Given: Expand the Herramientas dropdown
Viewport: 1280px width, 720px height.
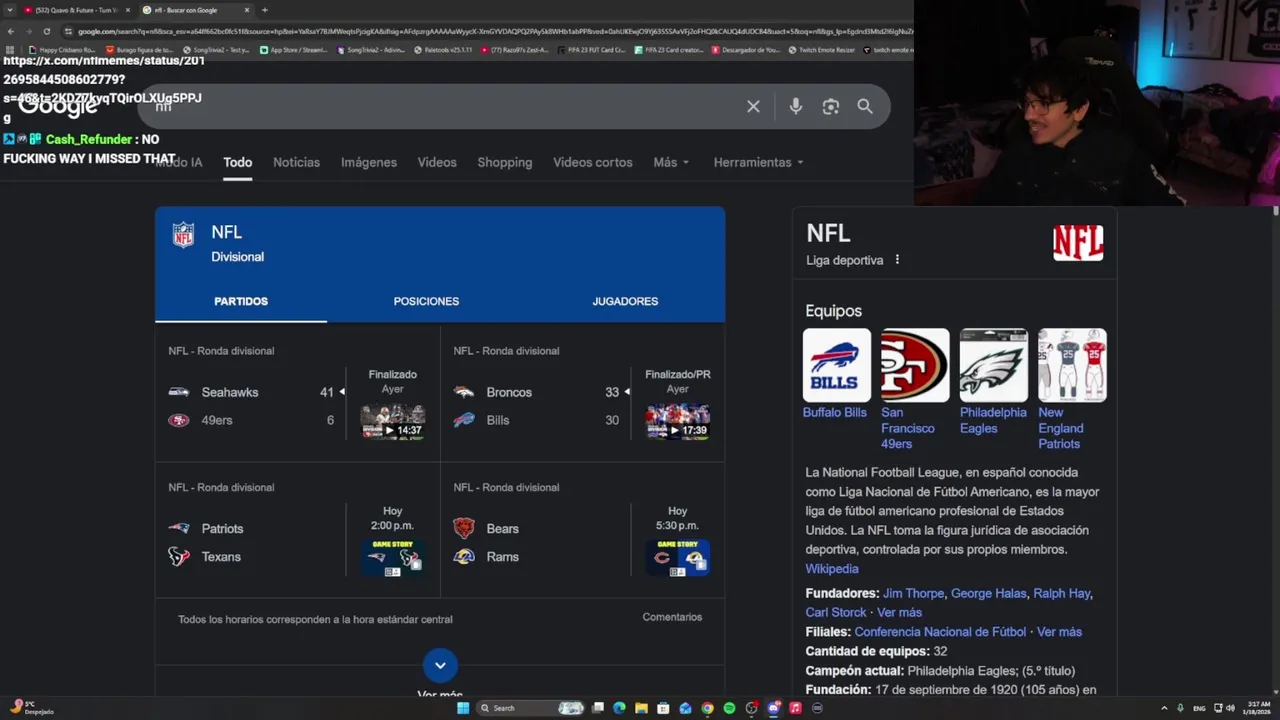Looking at the screenshot, I should [x=759, y=162].
